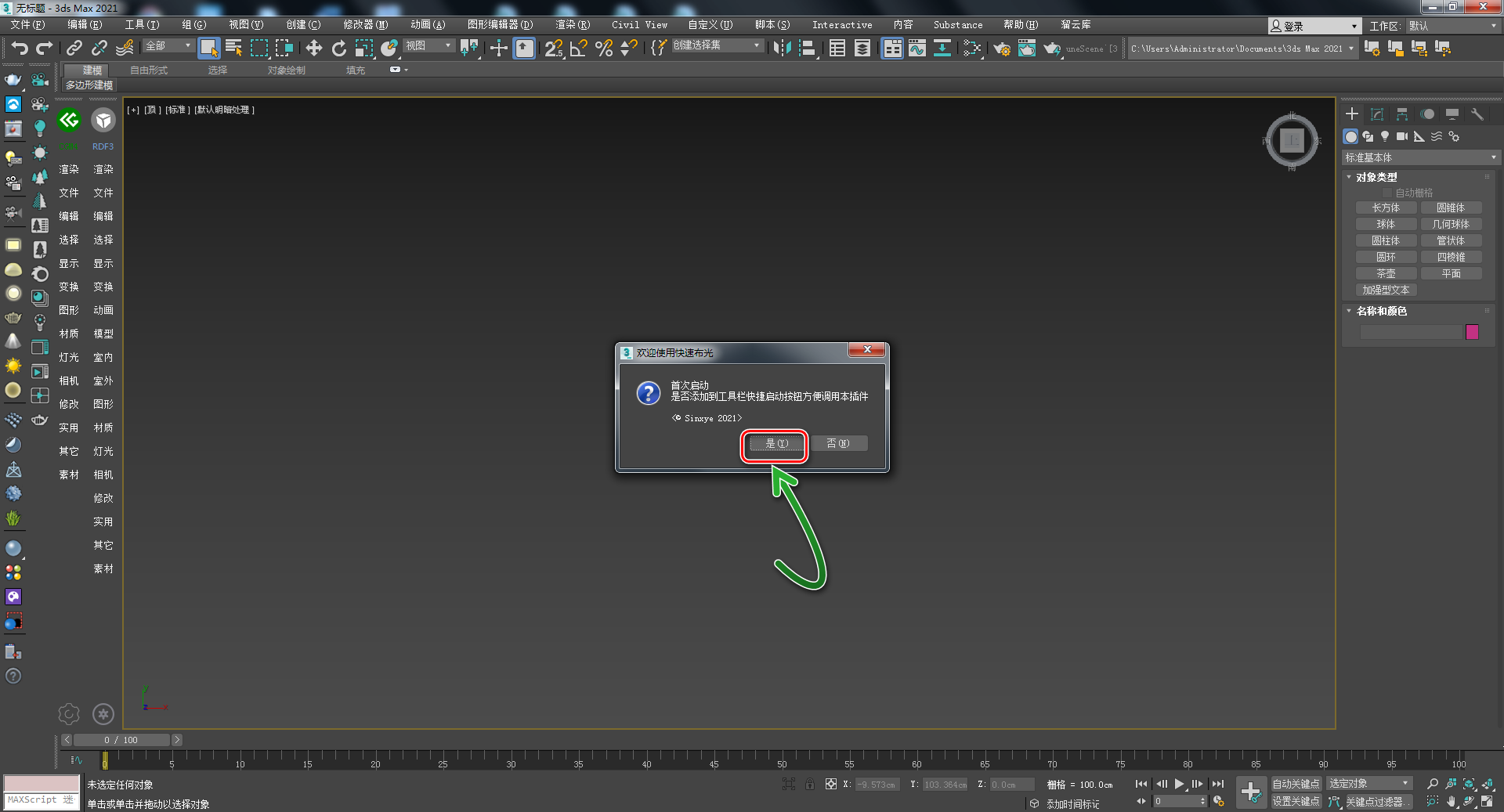Toggle the 设置关键点 set key mode
Screen dimensions: 1504x812
coord(1295,801)
